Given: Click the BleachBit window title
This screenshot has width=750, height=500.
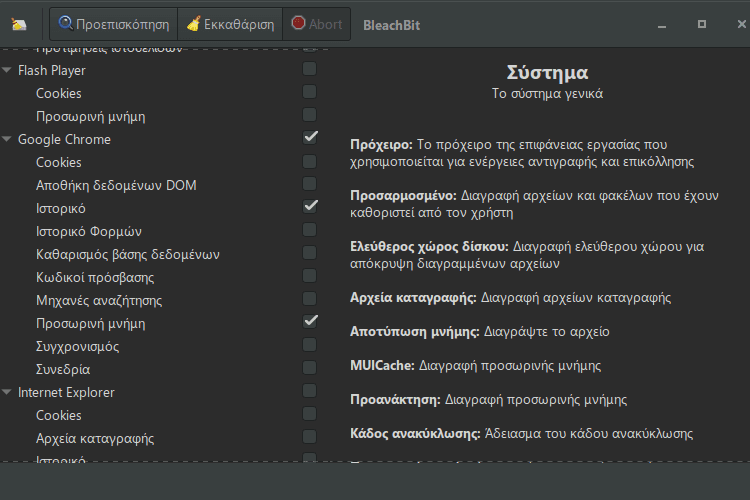Looking at the screenshot, I should [391, 25].
